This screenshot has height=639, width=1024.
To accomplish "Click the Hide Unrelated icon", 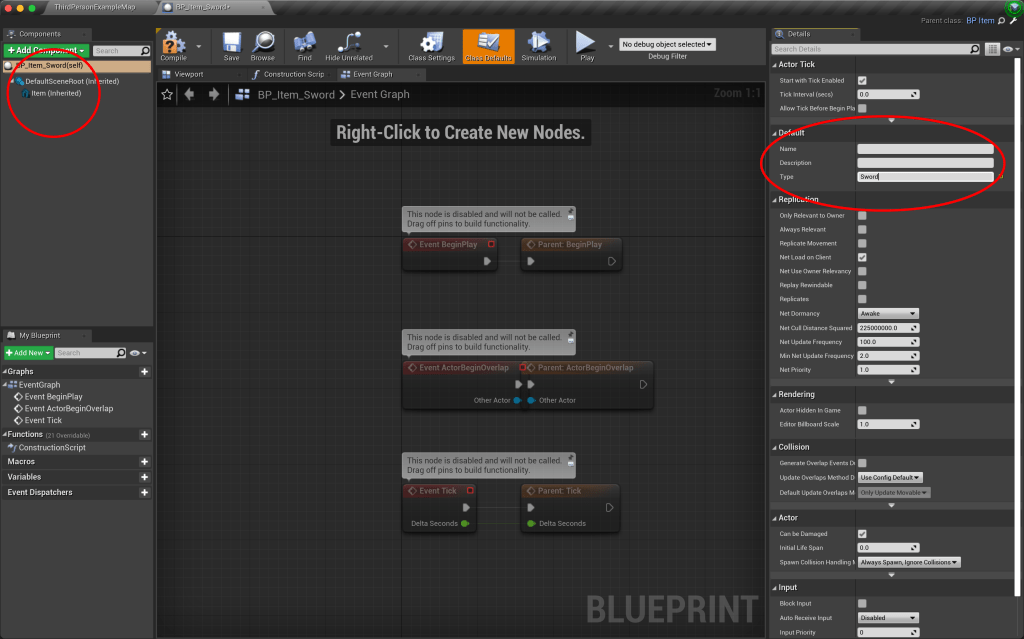I will (x=349, y=45).
